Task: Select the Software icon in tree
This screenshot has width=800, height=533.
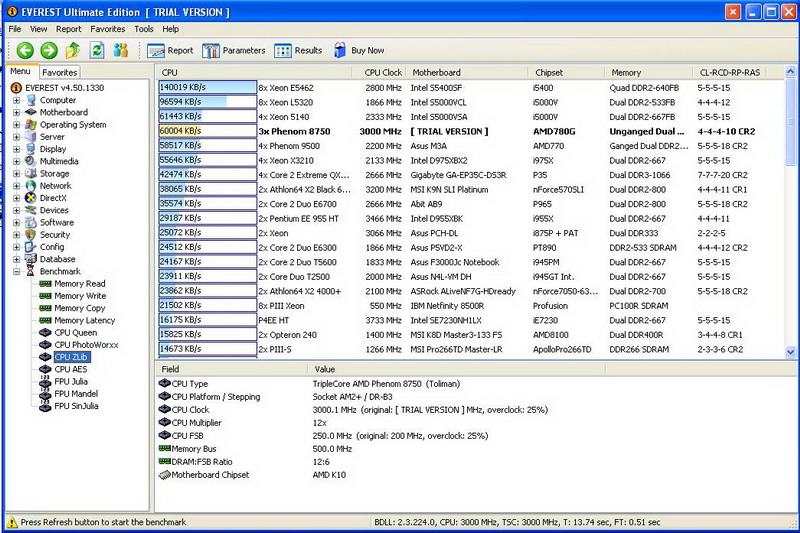Action: click(31, 222)
